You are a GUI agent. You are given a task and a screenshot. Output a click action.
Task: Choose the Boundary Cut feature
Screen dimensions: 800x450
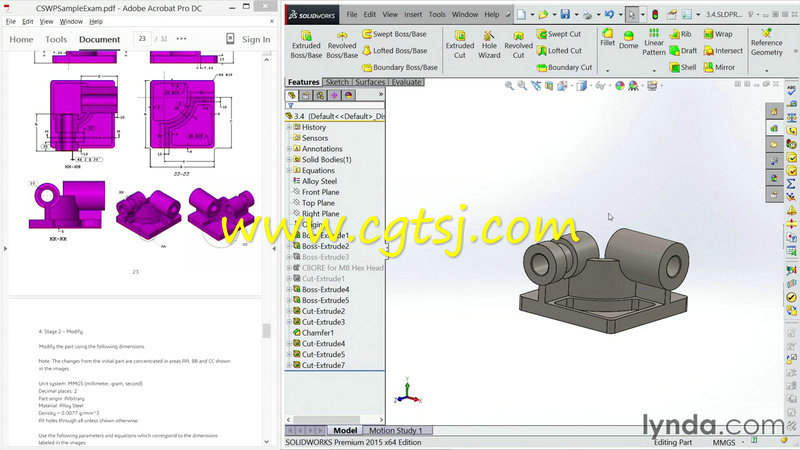coord(564,67)
